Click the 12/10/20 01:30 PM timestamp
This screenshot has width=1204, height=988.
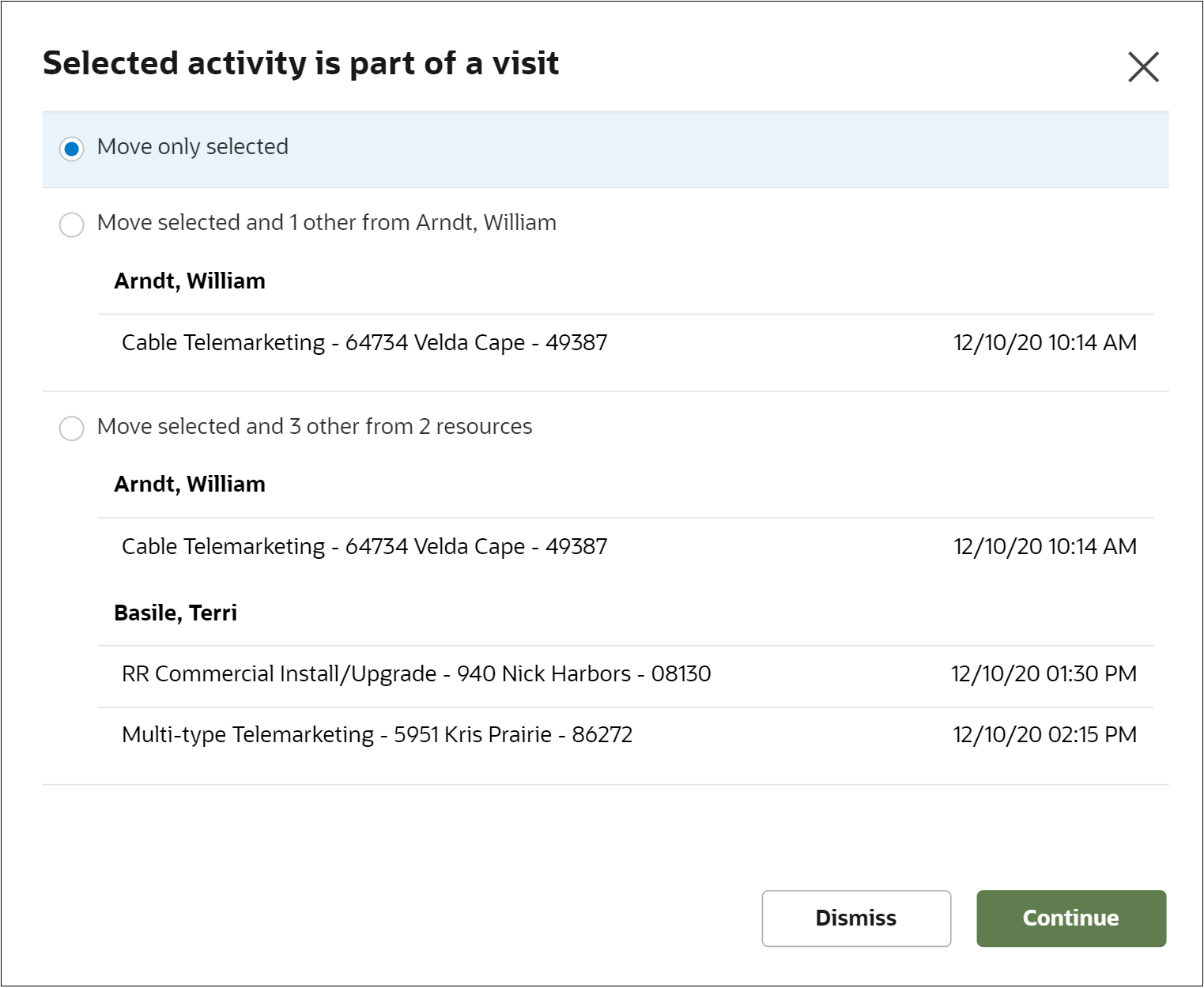(x=1044, y=674)
